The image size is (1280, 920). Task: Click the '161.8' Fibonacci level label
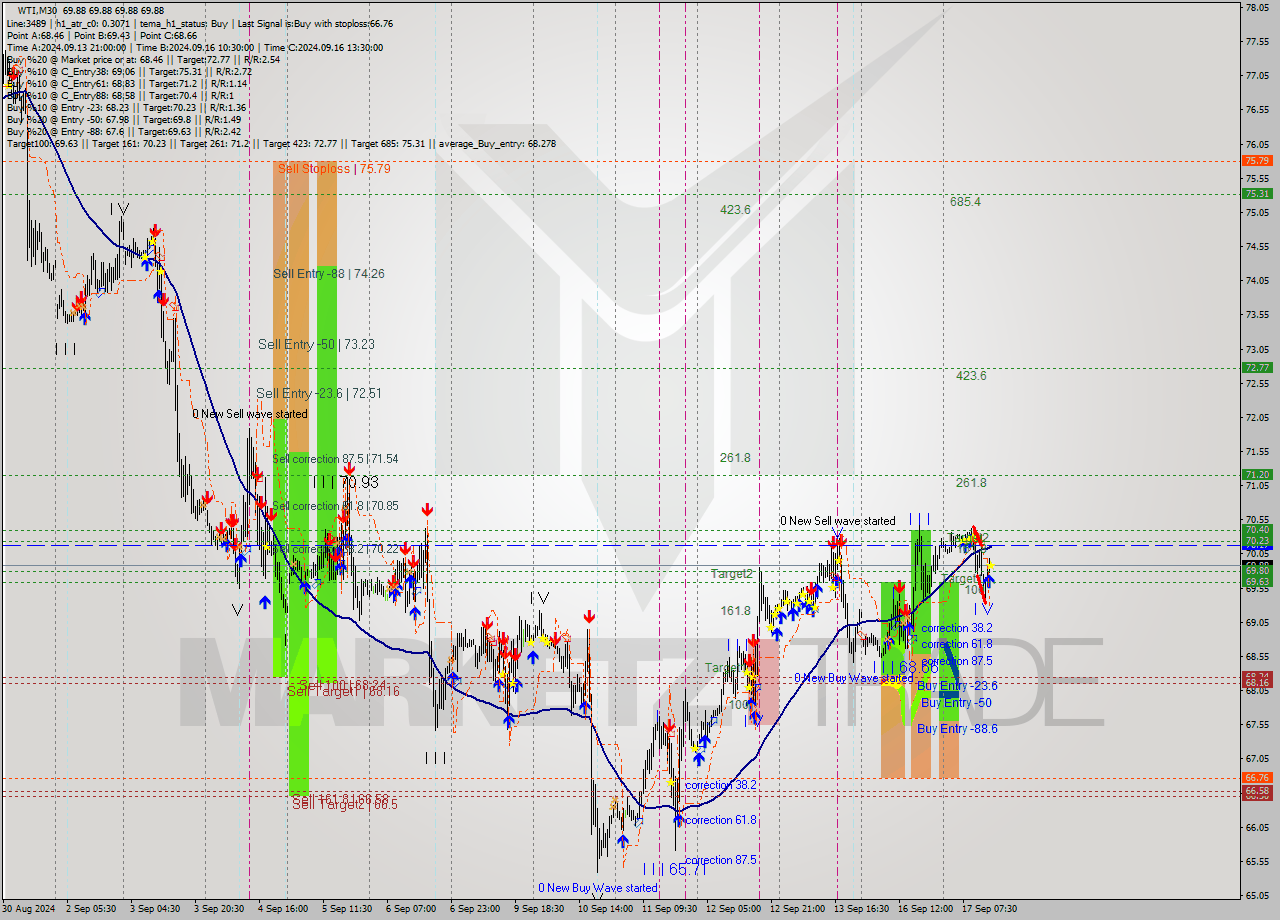(x=735, y=610)
